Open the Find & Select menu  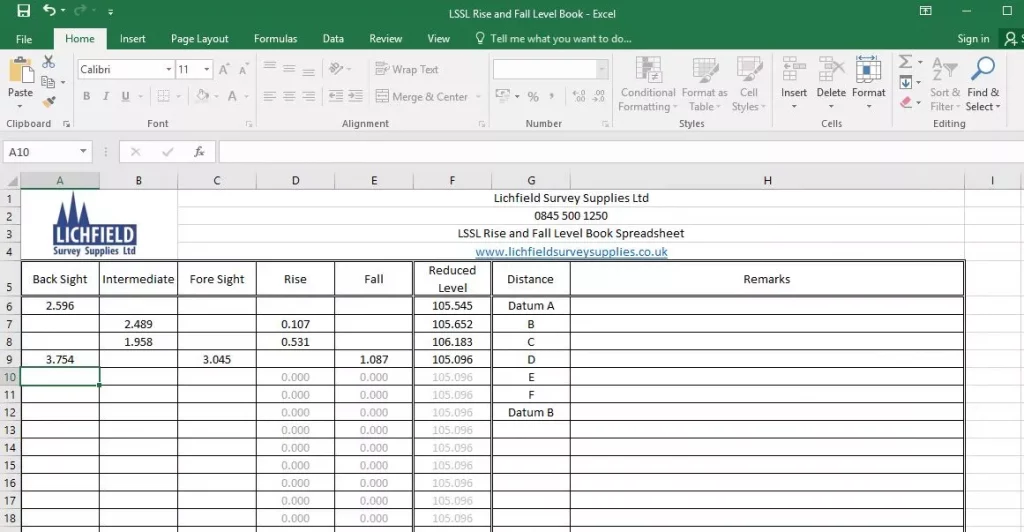(983, 84)
